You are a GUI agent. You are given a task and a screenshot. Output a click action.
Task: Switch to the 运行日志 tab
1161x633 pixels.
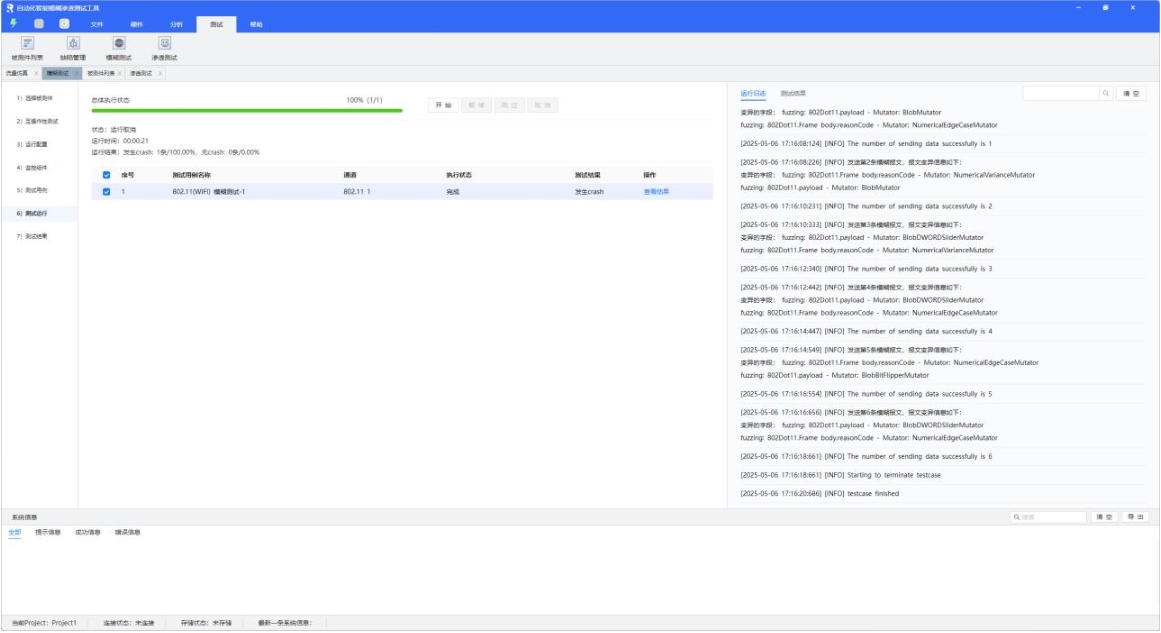tap(753, 93)
